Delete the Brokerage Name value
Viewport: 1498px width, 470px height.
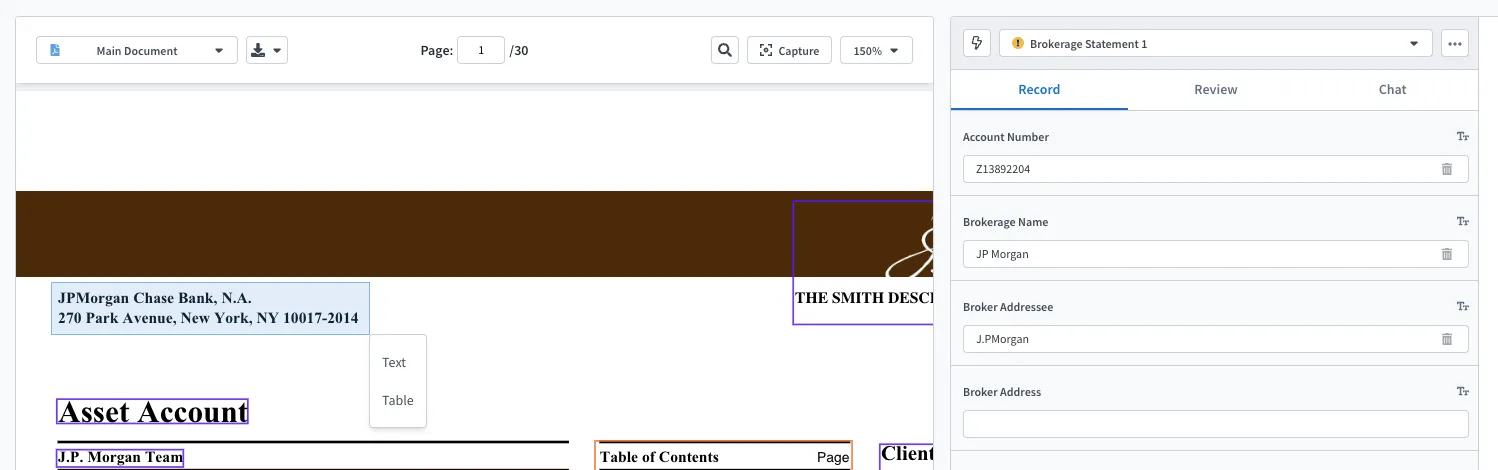(x=1447, y=254)
